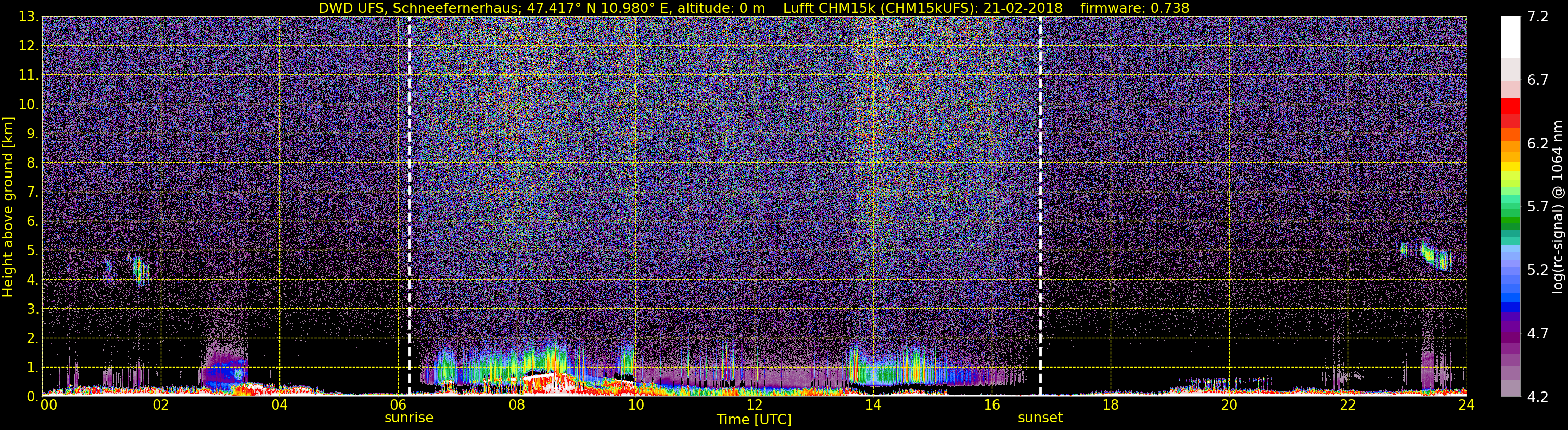Click the "04" time axis tick label
The image size is (1568, 430).
pos(279,405)
